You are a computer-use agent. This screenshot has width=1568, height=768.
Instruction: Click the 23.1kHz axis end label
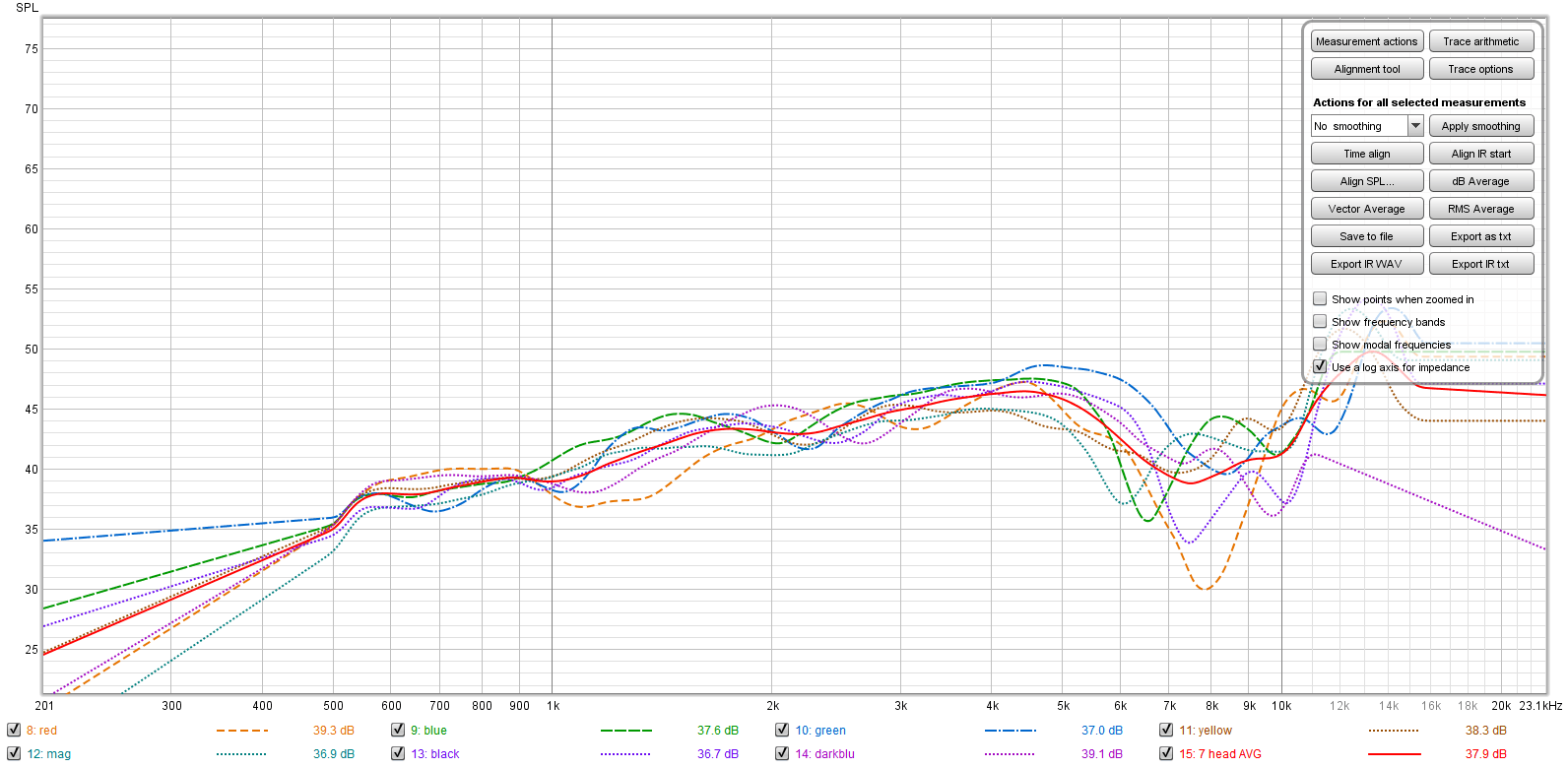(1540, 706)
